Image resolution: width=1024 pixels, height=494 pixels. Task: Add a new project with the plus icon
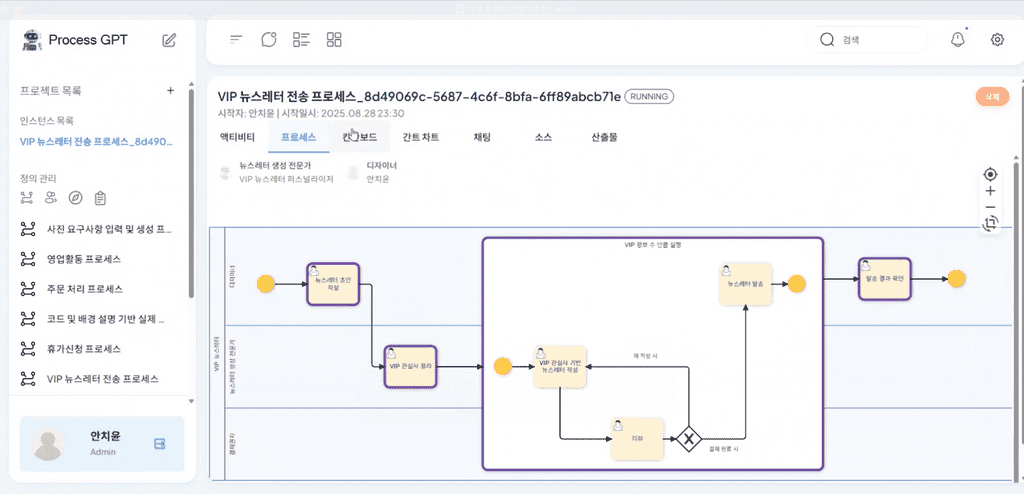click(x=170, y=91)
